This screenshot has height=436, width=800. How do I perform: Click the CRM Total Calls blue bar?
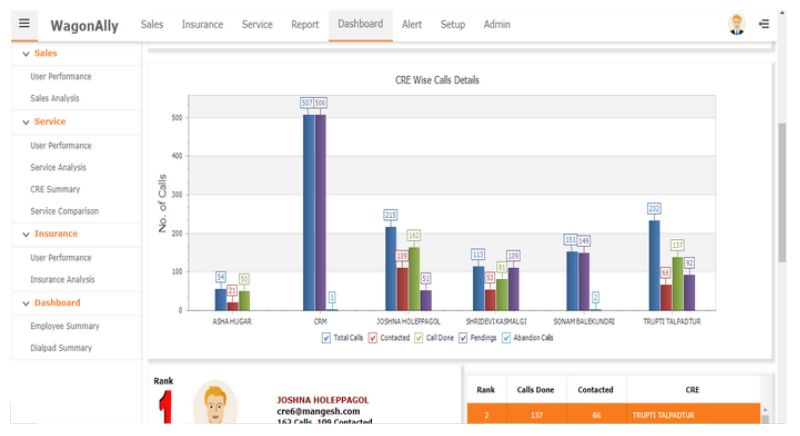pyautogui.click(x=308, y=212)
